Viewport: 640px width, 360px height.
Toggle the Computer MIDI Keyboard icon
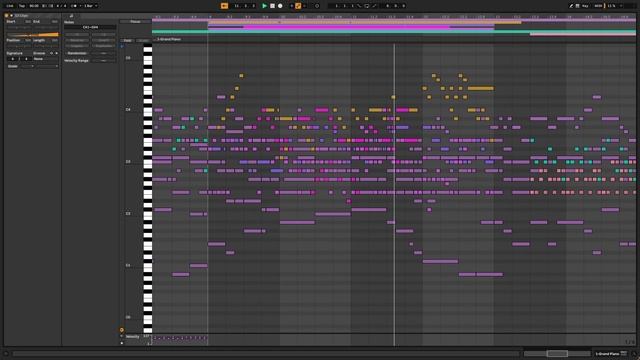pos(578,6)
